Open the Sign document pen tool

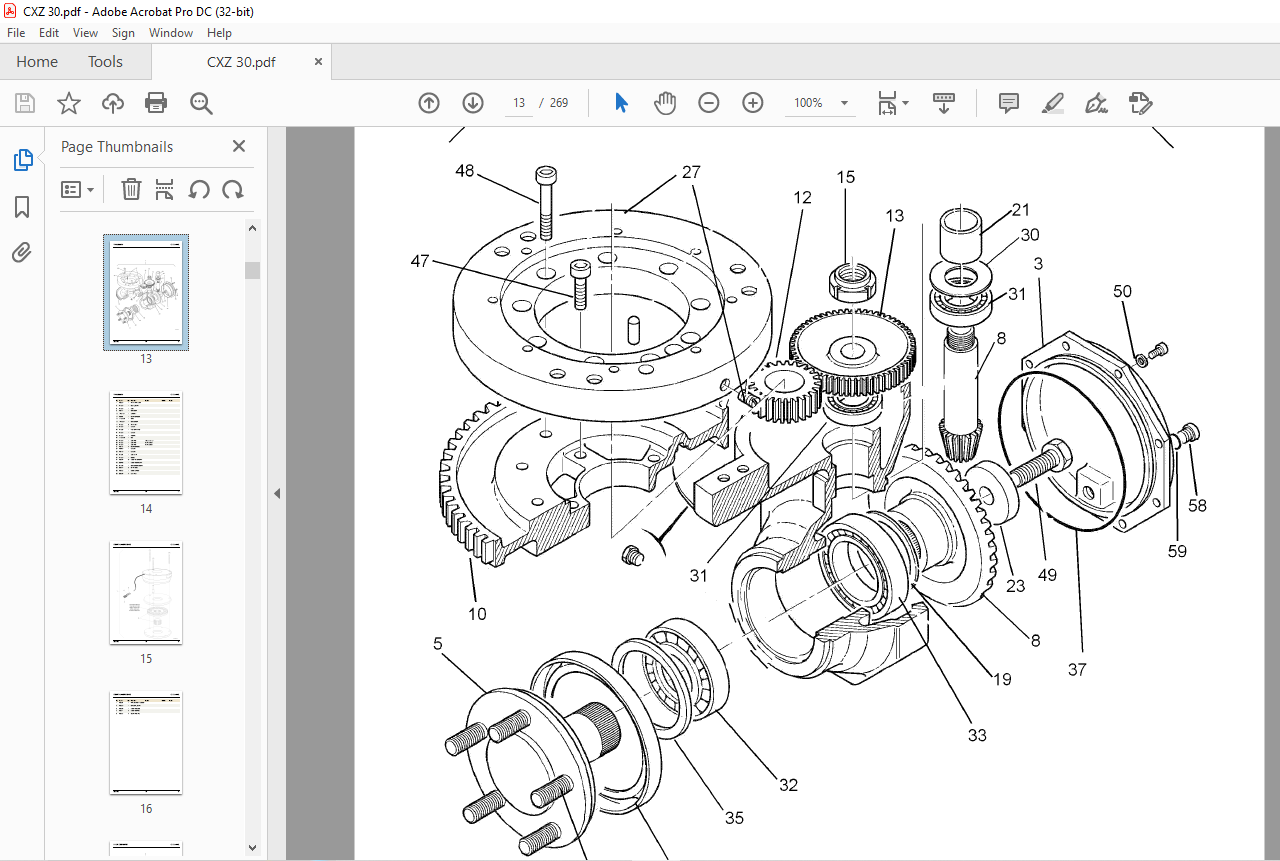(x=1096, y=103)
